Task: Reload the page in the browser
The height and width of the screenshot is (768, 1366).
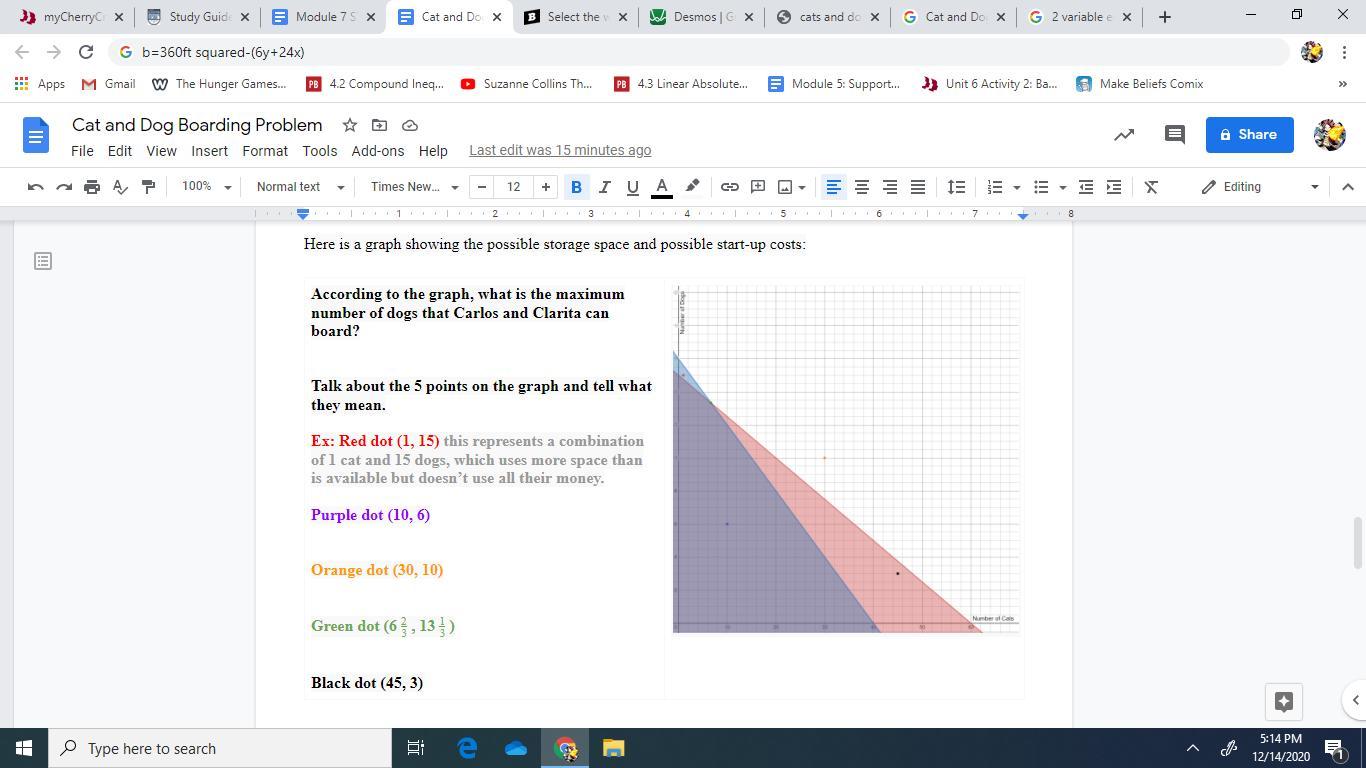Action: [86, 52]
